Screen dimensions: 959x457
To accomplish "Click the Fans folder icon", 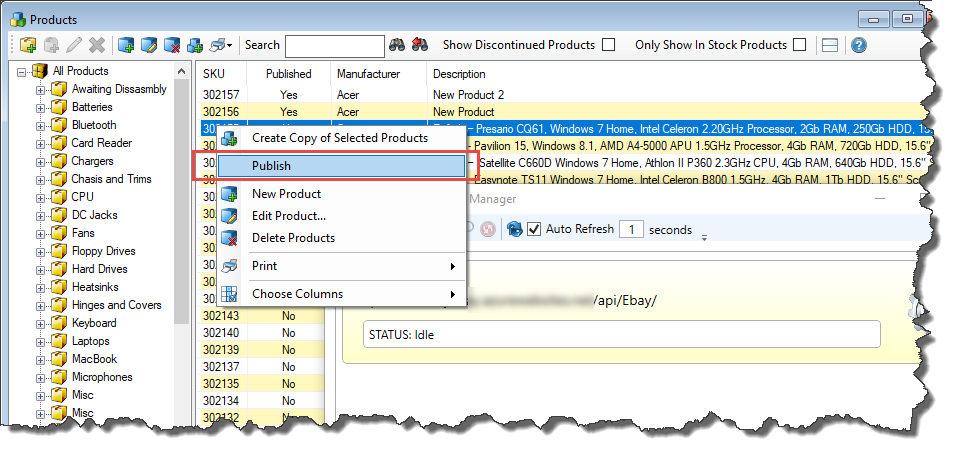I will [59, 234].
